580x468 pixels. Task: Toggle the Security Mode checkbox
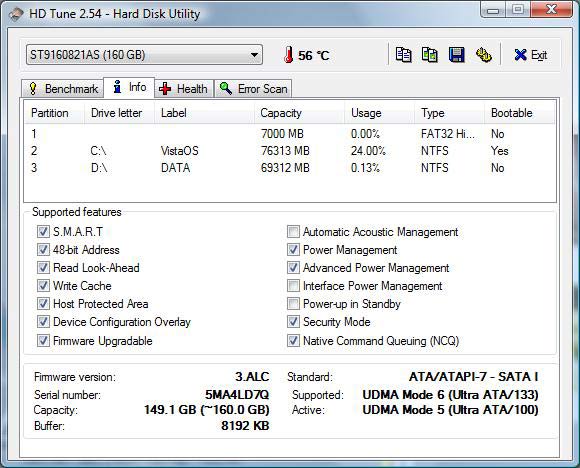tap(293, 321)
